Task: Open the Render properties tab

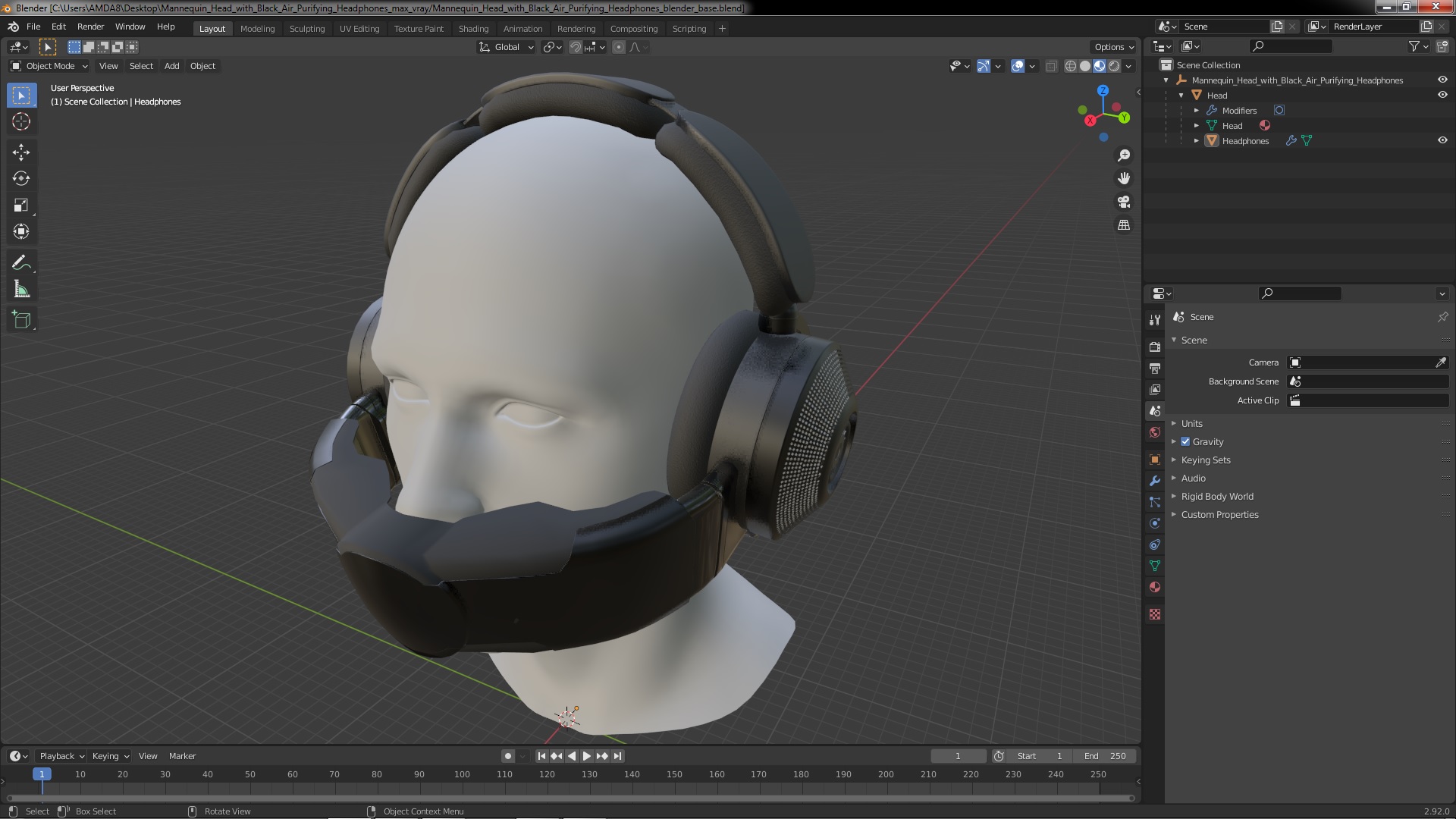Action: 1155,347
